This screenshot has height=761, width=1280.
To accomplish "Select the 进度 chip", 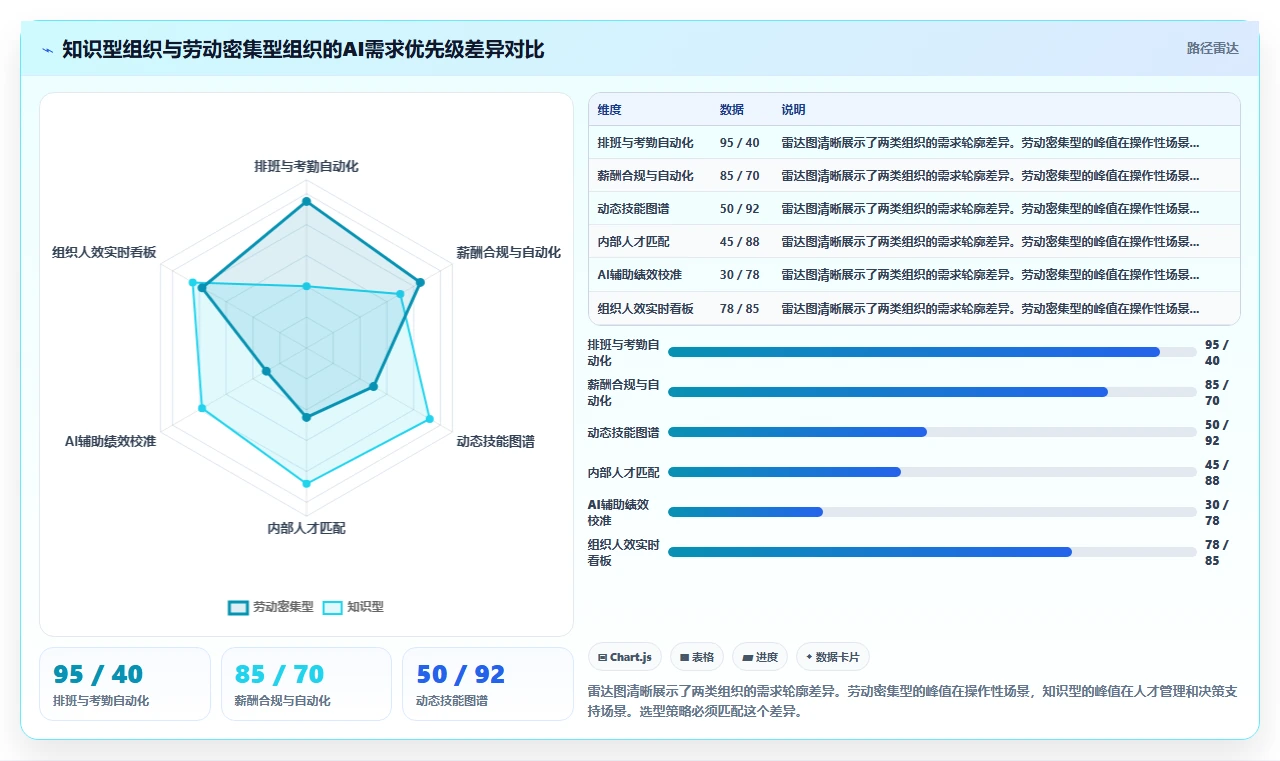I will coord(760,657).
